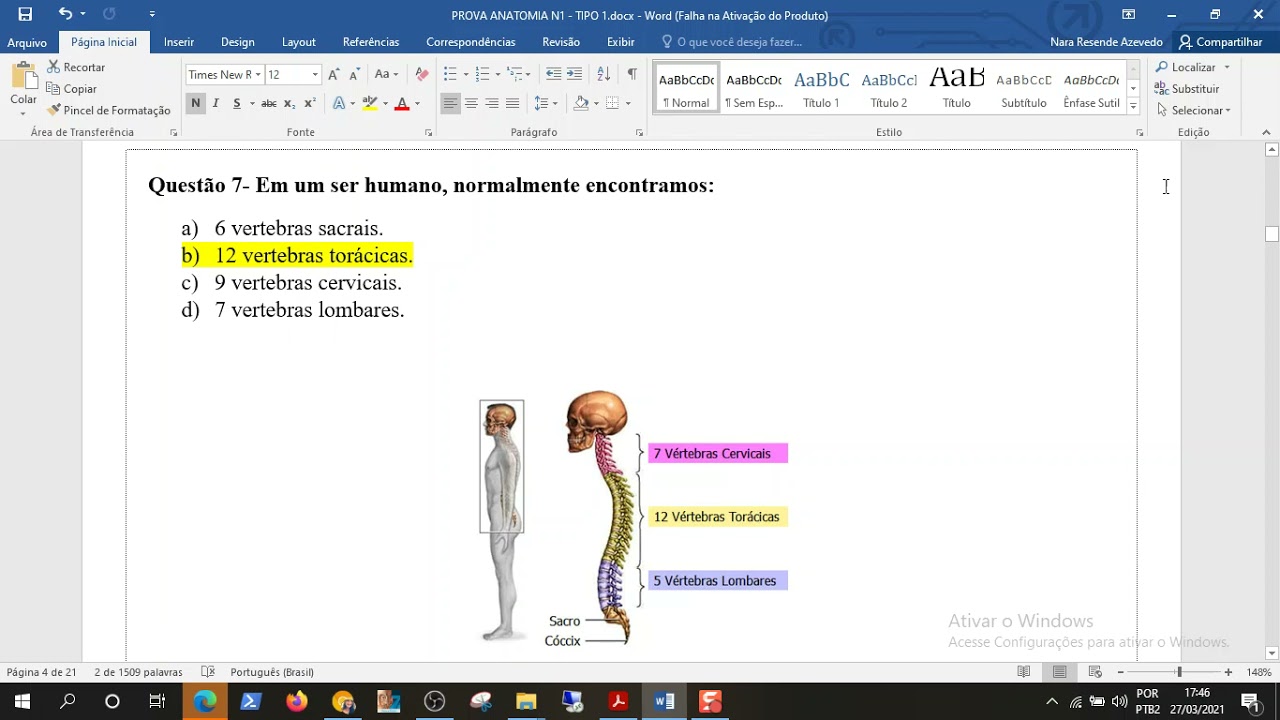Toggle italic formatting (I)
This screenshot has height=720, width=1280.
pyautogui.click(x=216, y=103)
